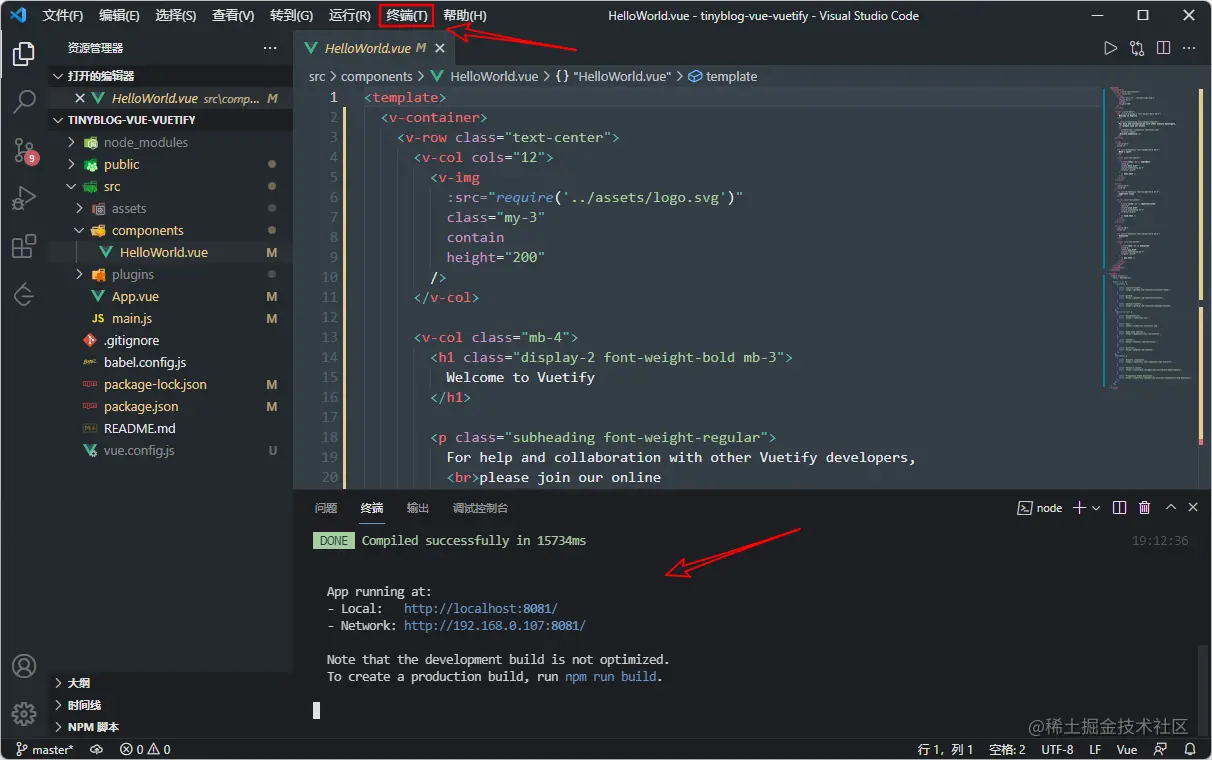Maximize the panel with up chevron
Viewport: 1212px width, 760px height.
pos(1171,508)
